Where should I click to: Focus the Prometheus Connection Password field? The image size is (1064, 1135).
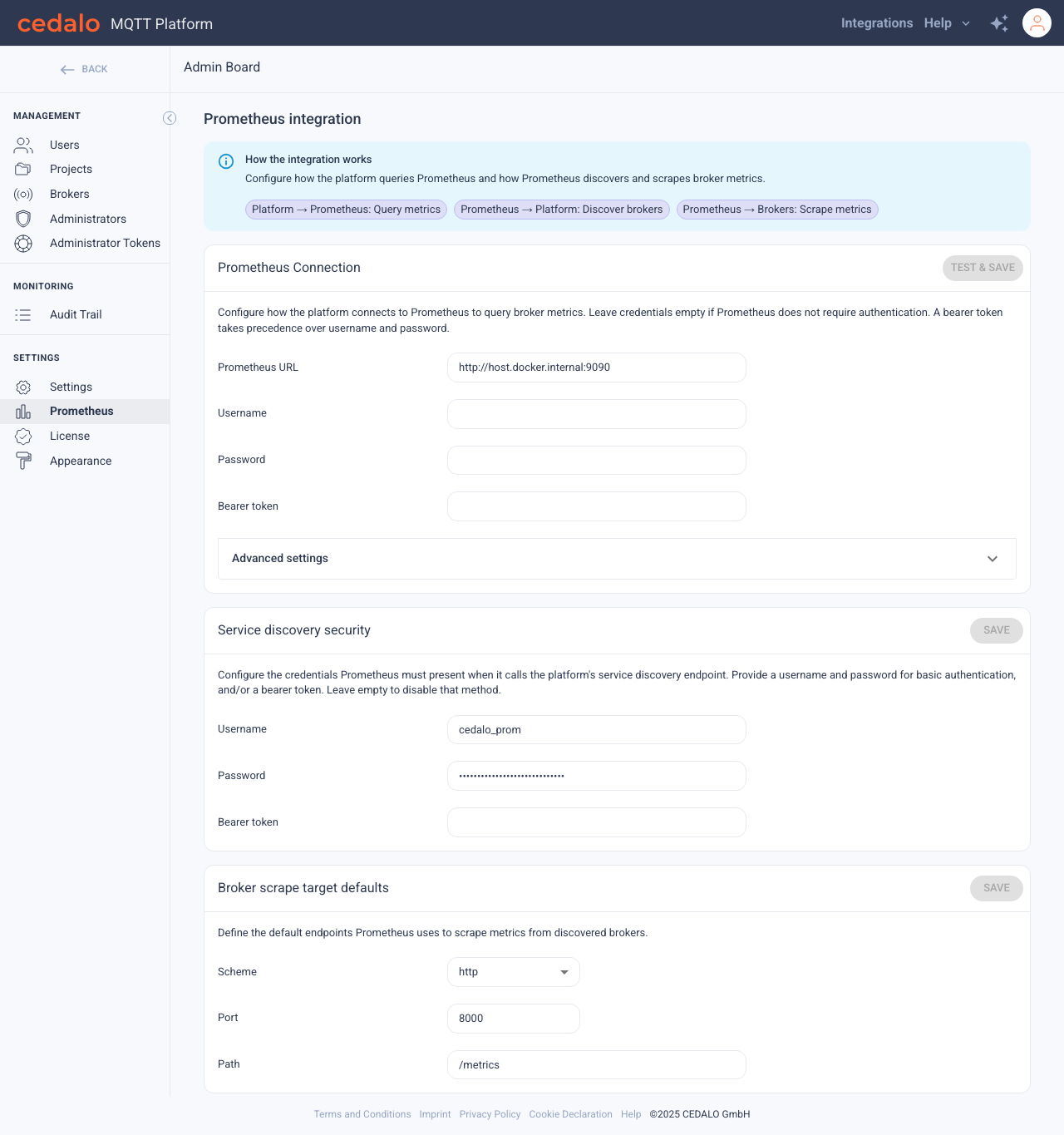click(x=597, y=461)
